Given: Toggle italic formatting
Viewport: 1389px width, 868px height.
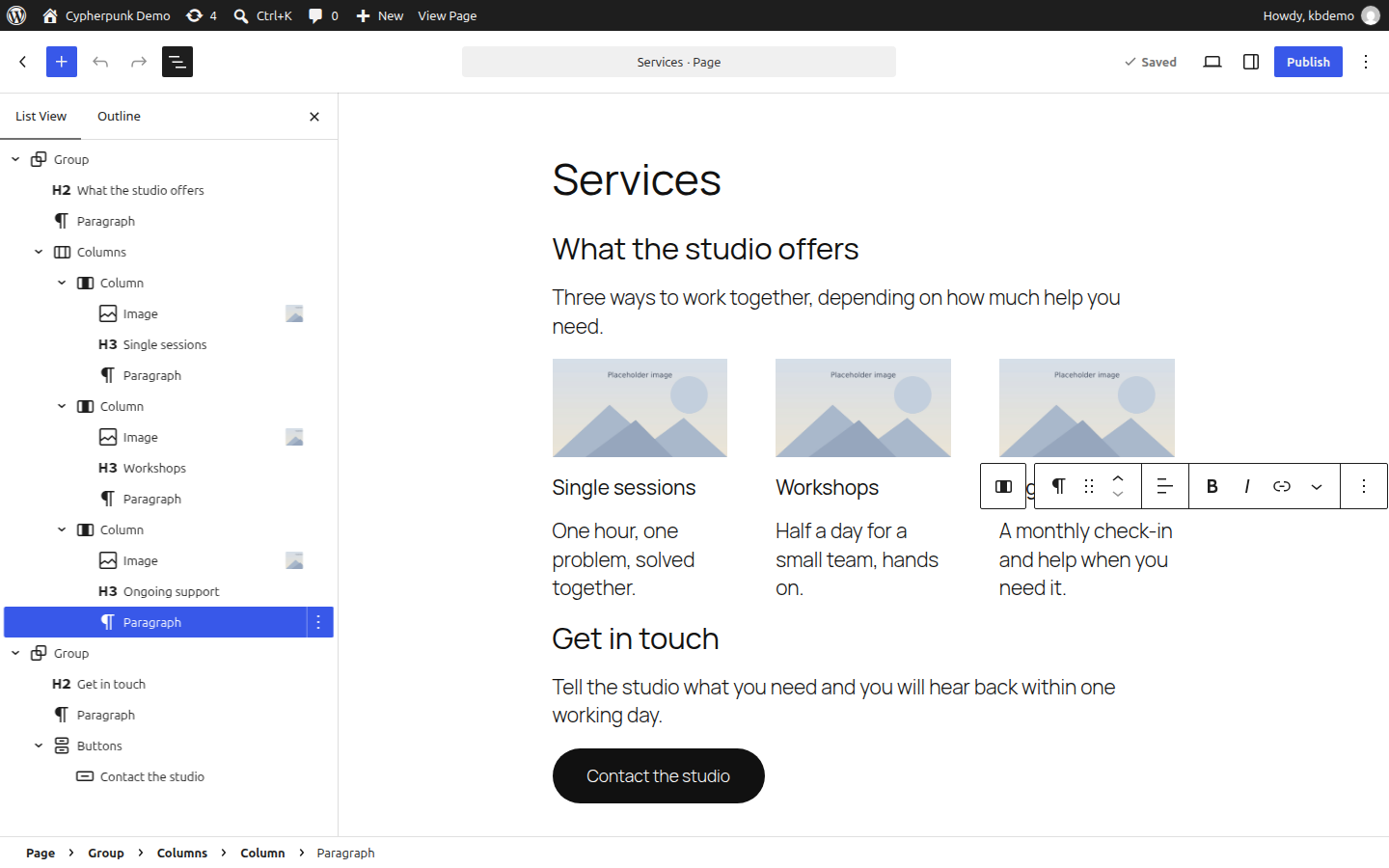Looking at the screenshot, I should tap(1247, 486).
